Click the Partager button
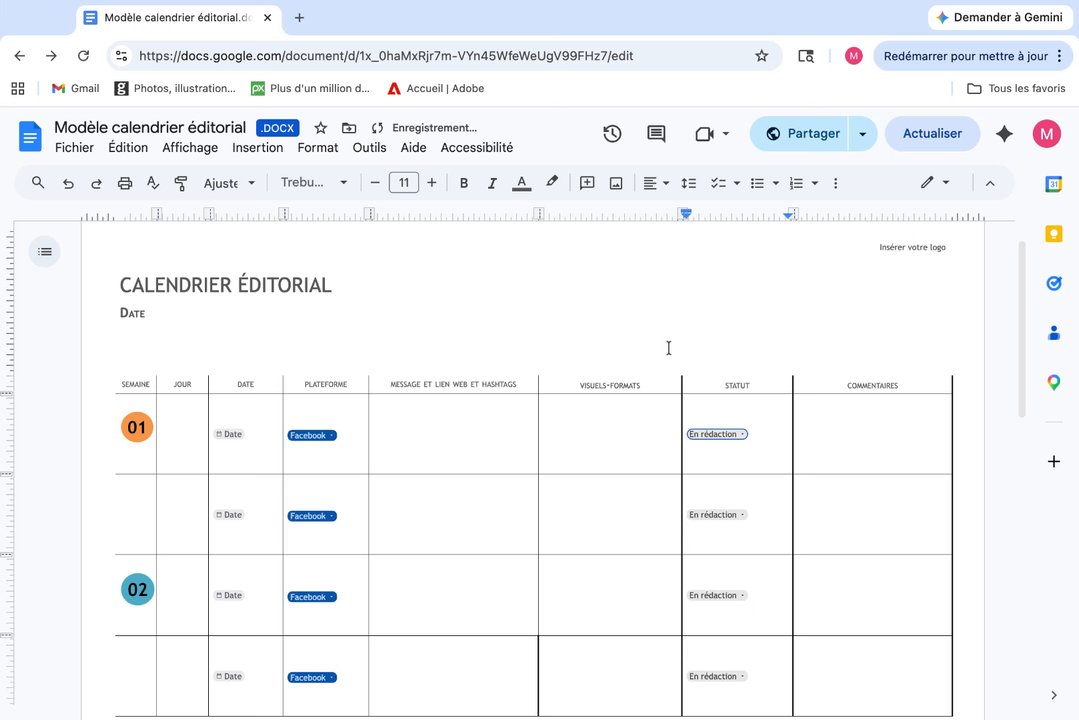1079x720 pixels. click(x=802, y=134)
